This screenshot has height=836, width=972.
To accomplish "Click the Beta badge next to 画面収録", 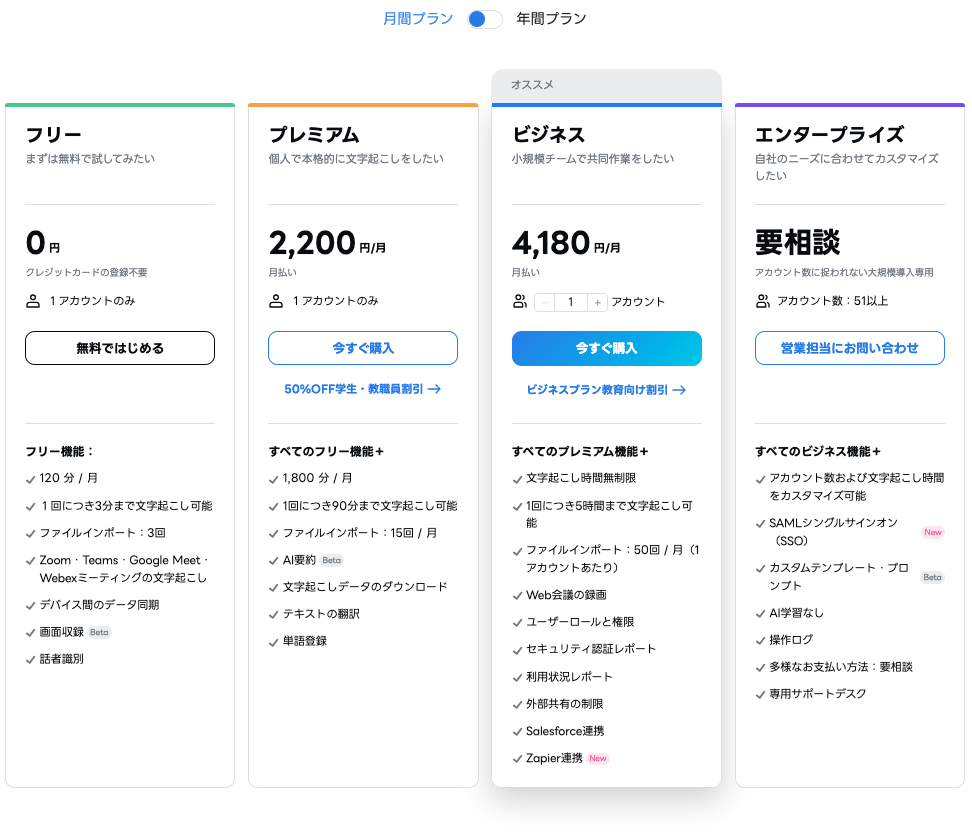I will (99, 632).
